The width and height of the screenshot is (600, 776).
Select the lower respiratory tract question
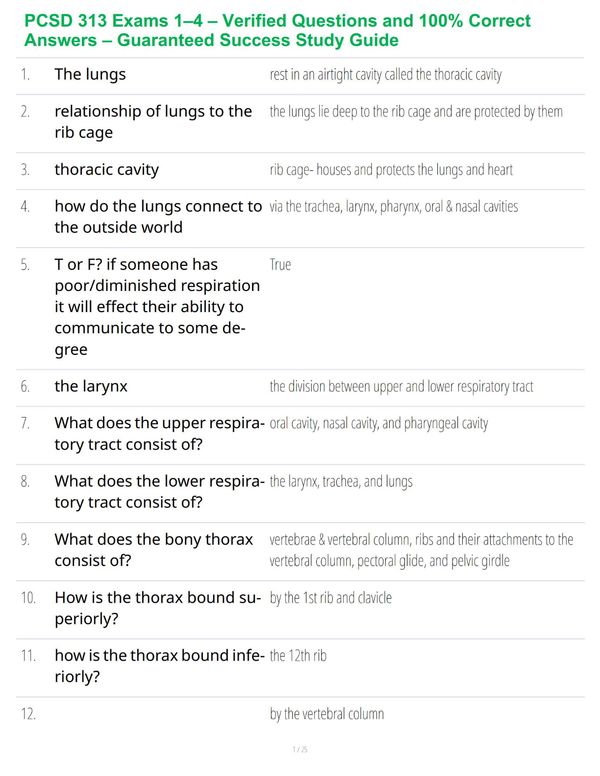[x=159, y=491]
